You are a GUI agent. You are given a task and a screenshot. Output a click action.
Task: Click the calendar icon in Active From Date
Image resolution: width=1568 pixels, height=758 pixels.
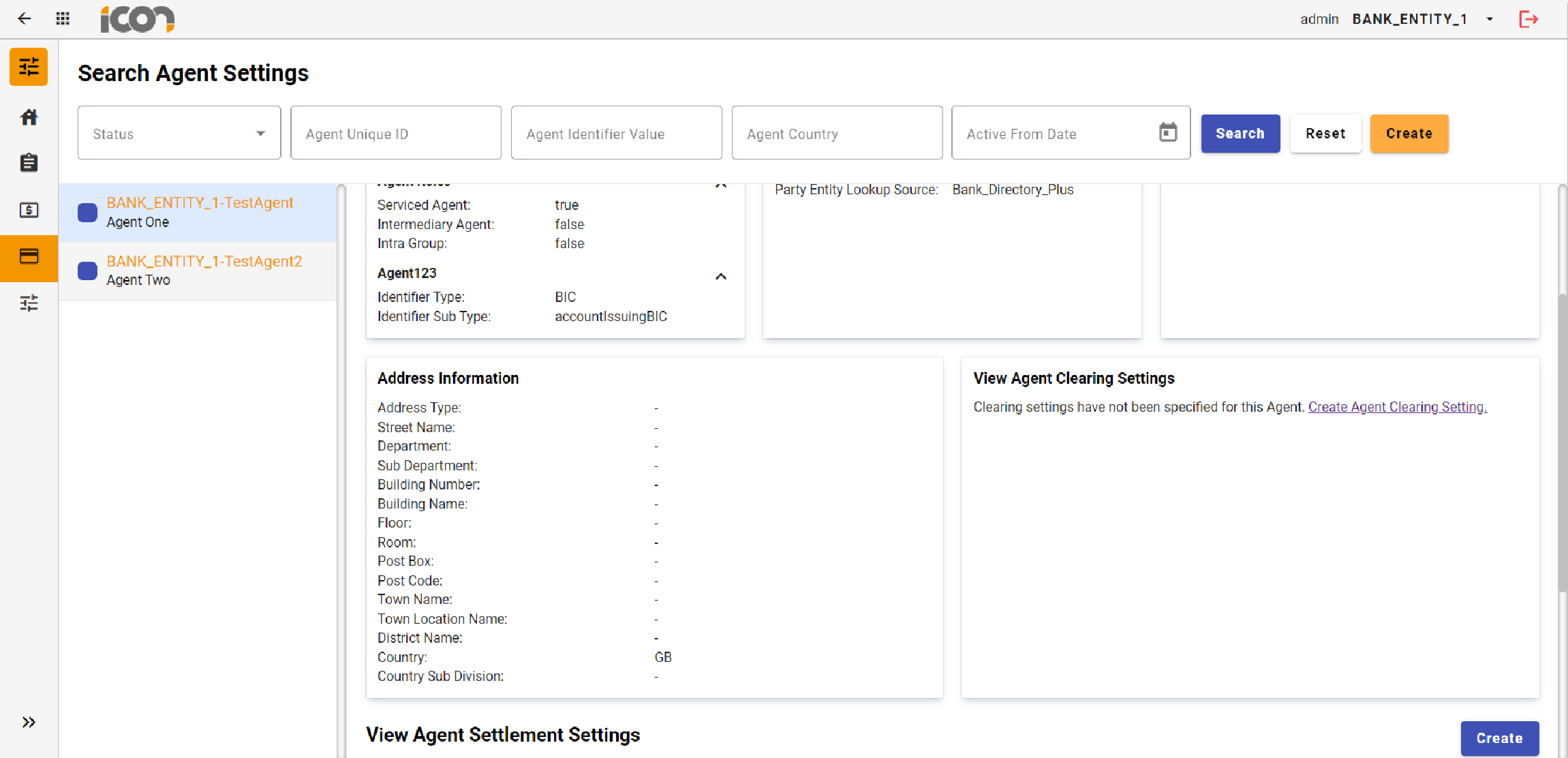(1168, 132)
